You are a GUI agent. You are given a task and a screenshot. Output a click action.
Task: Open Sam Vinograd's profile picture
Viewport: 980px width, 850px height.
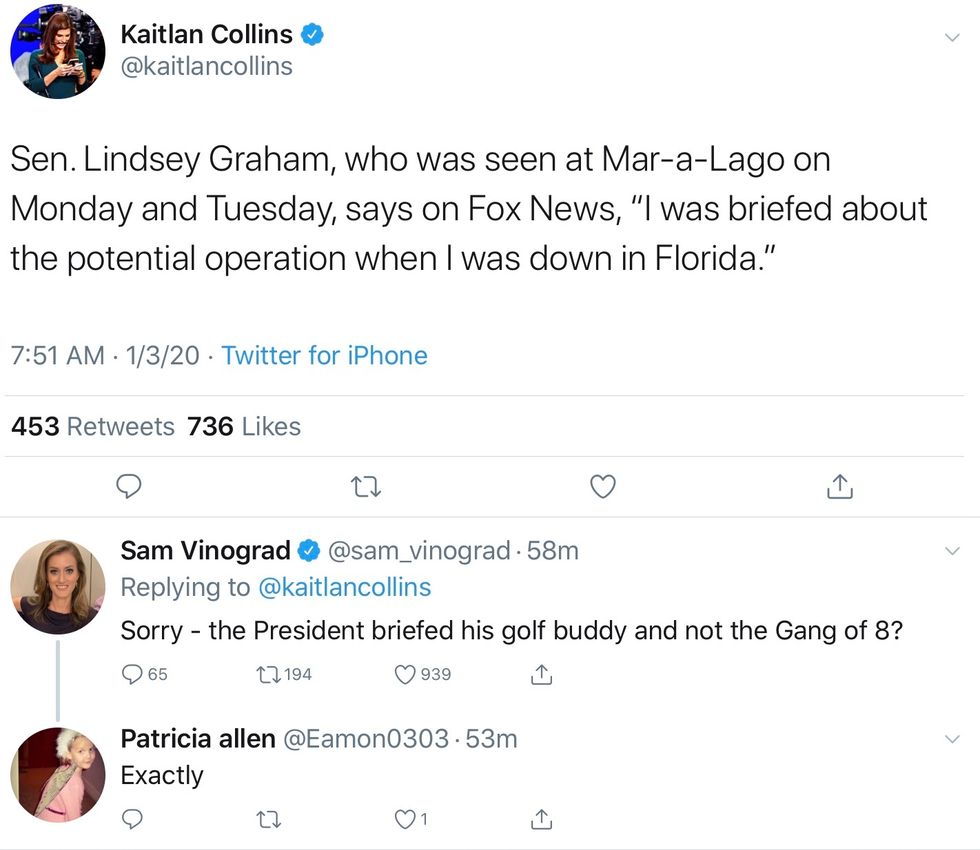57,587
